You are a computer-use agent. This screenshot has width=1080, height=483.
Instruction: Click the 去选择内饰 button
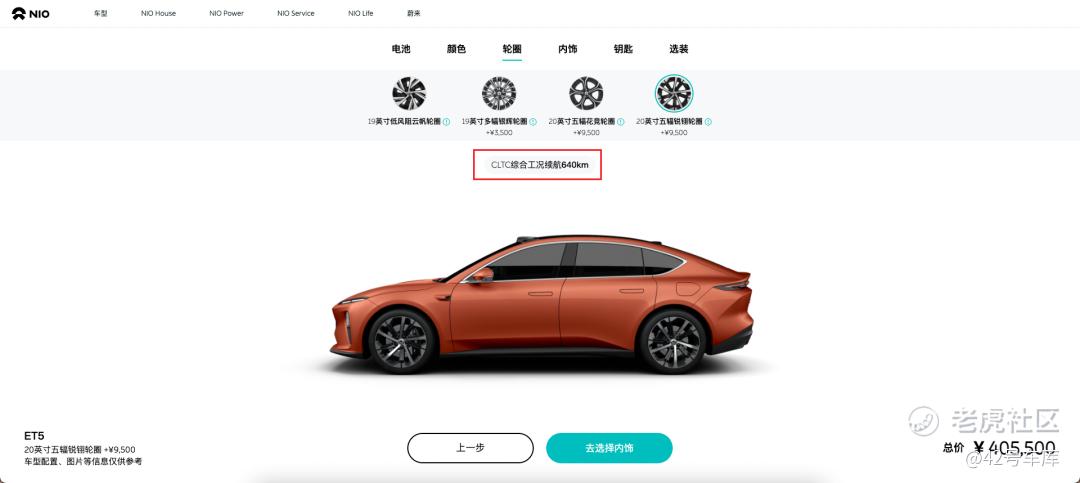(610, 448)
